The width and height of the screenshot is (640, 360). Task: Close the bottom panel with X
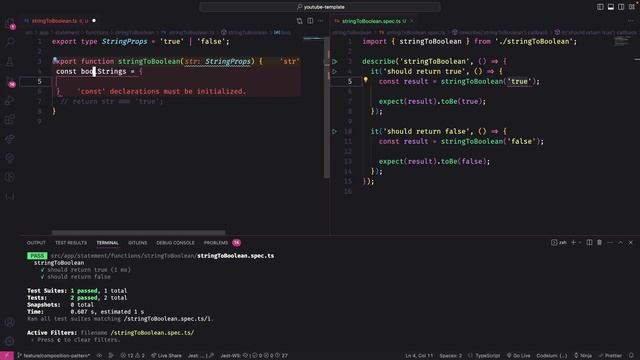(631, 242)
